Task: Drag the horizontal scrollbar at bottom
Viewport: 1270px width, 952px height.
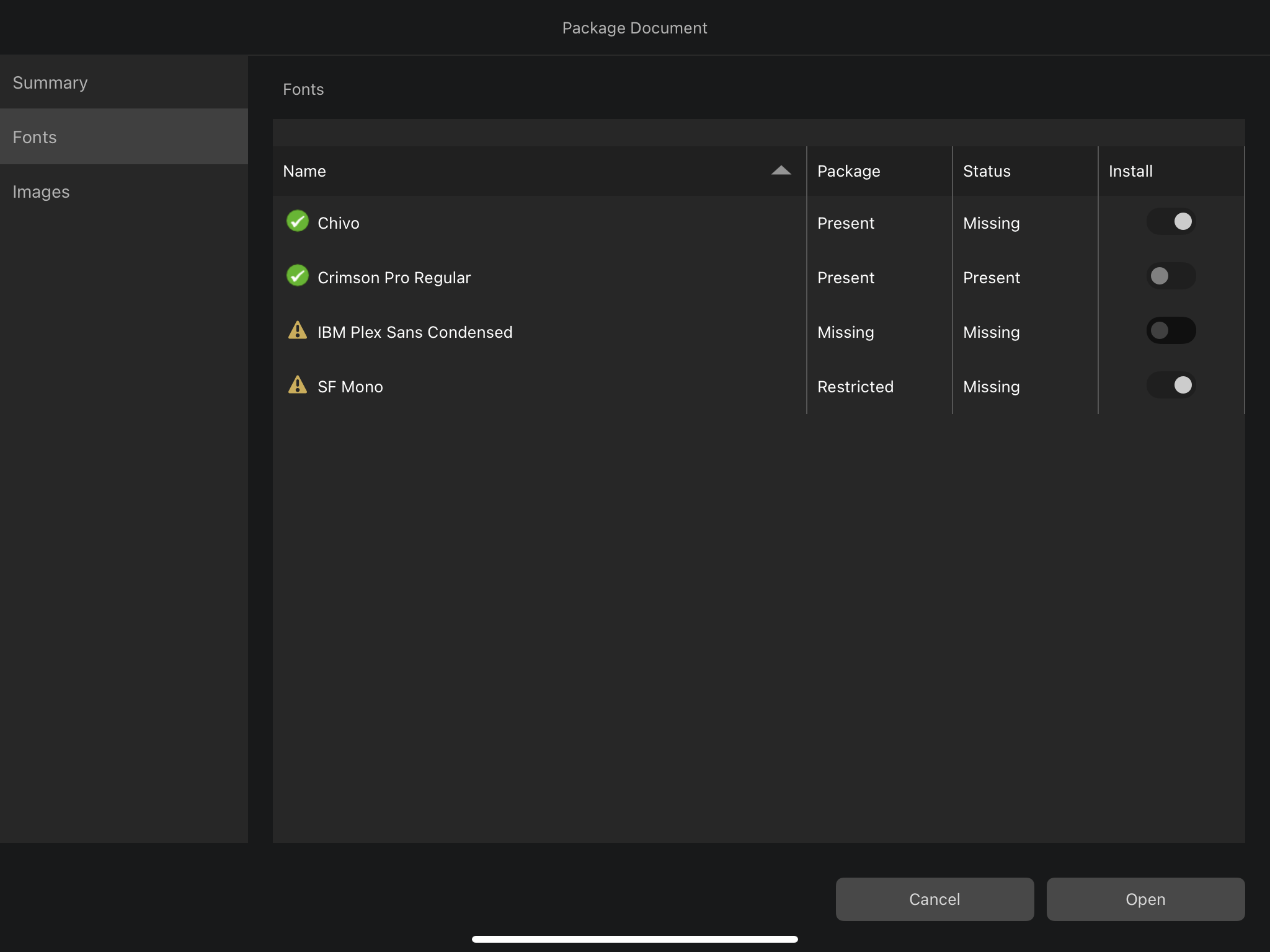Action: [635, 937]
